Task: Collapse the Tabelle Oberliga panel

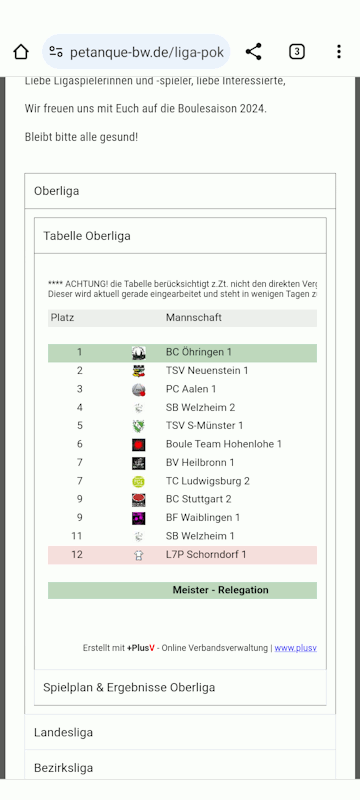Action: tap(180, 236)
